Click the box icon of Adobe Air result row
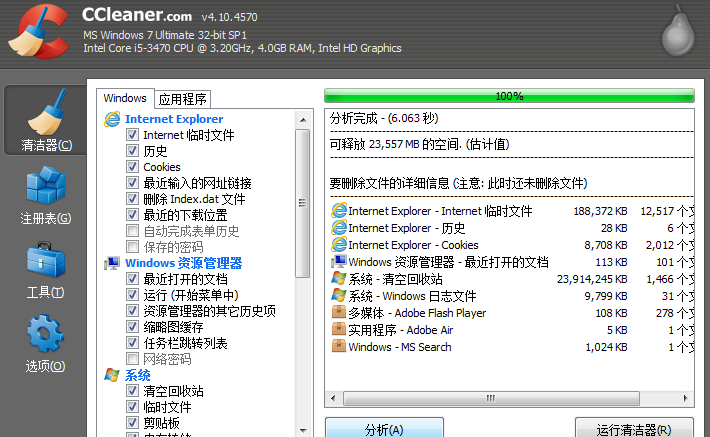 [x=339, y=329]
